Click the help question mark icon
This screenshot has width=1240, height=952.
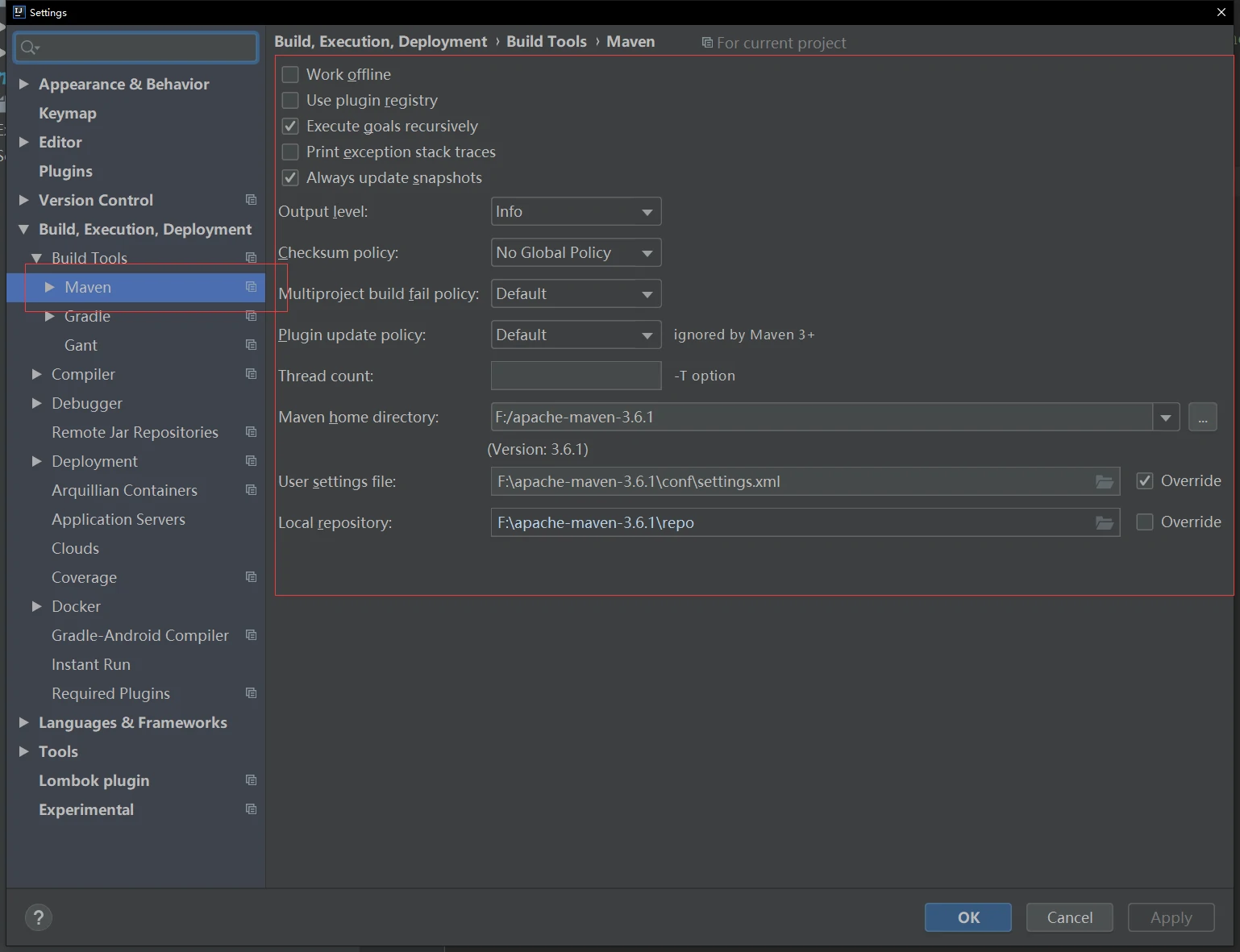pyautogui.click(x=38, y=917)
